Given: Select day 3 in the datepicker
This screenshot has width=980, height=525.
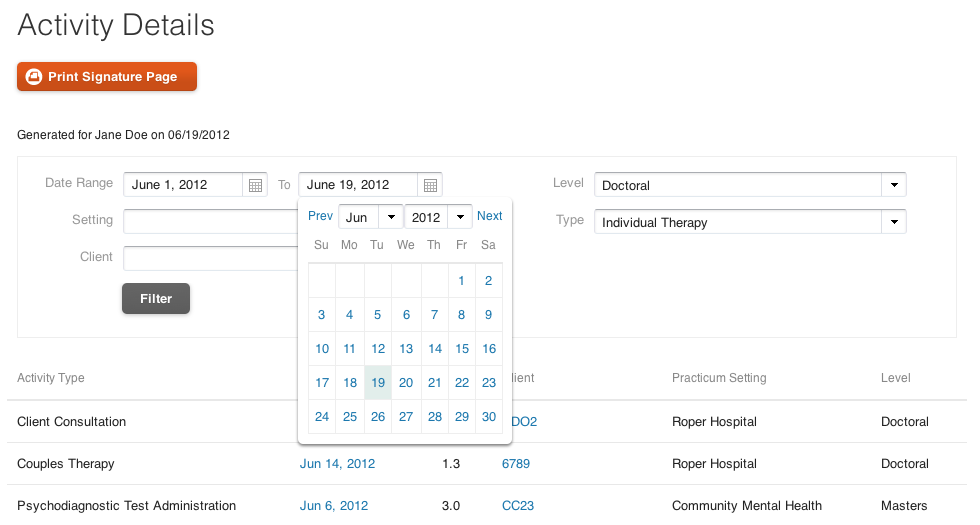Looking at the screenshot, I should pos(321,314).
